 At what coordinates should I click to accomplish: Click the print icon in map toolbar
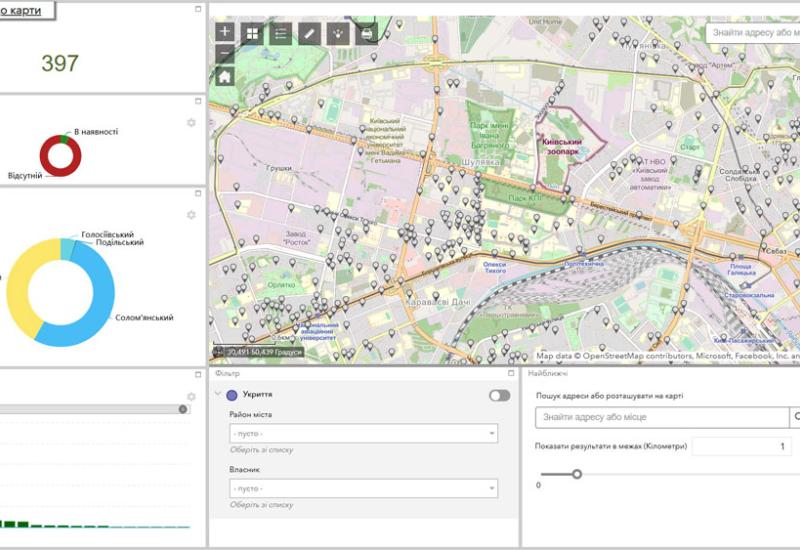[367, 33]
